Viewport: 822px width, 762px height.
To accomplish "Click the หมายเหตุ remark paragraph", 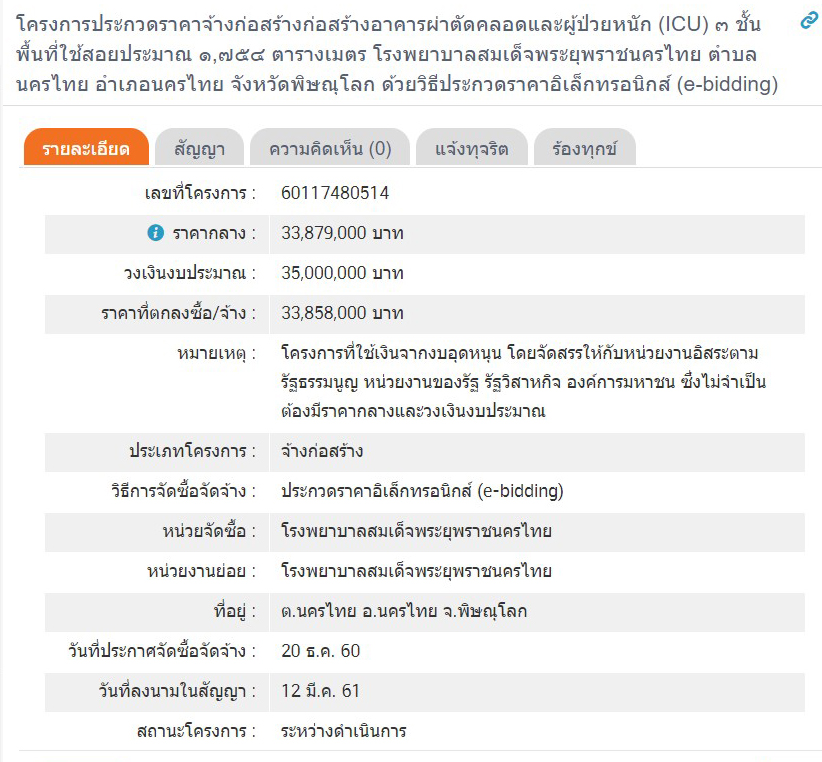I will pos(520,382).
